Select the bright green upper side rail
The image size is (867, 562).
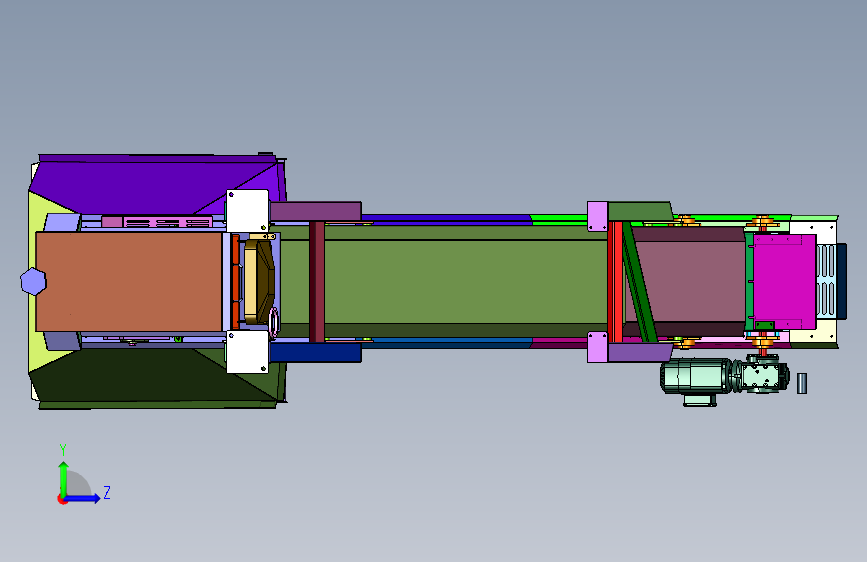(x=558, y=218)
